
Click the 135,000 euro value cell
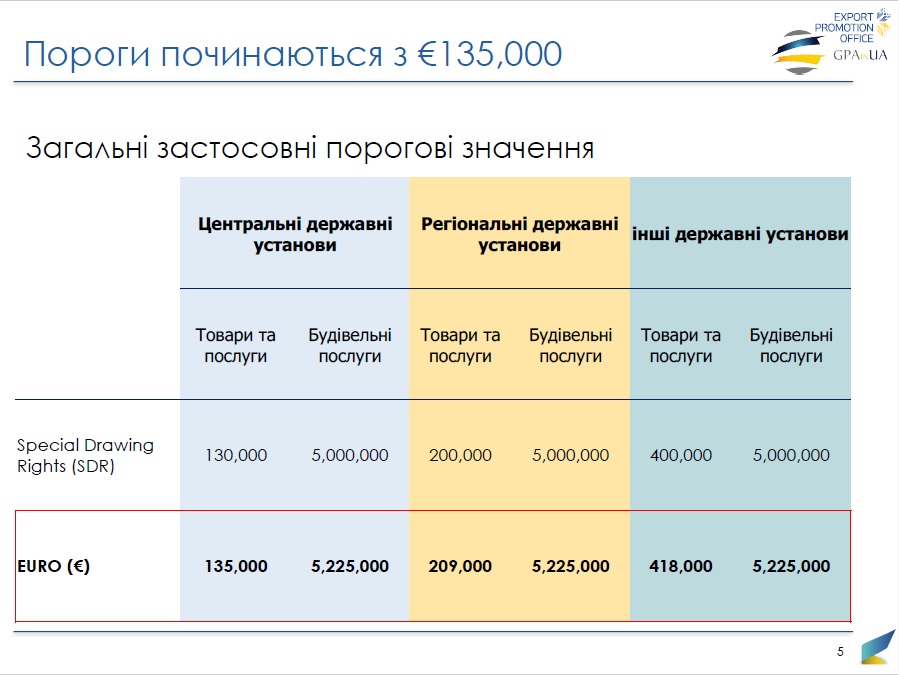[x=236, y=566]
